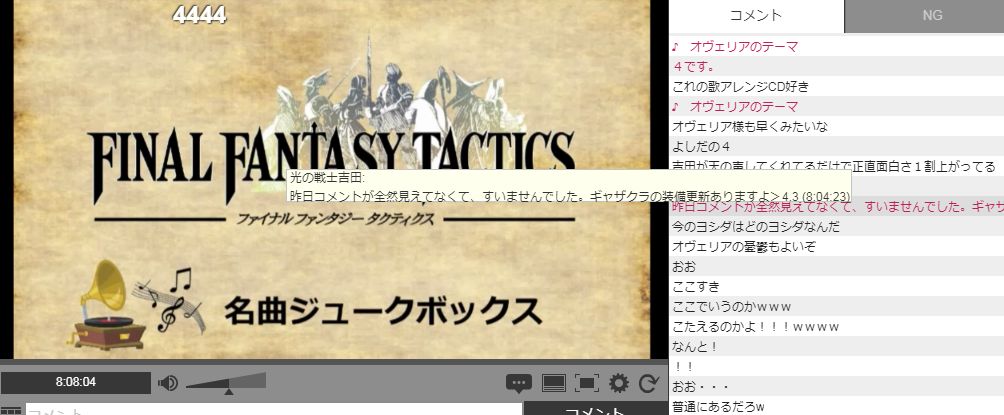Screen dimensions: 1004x415
Task: Open comment command panel icon beside input
Action: click(x=12, y=410)
